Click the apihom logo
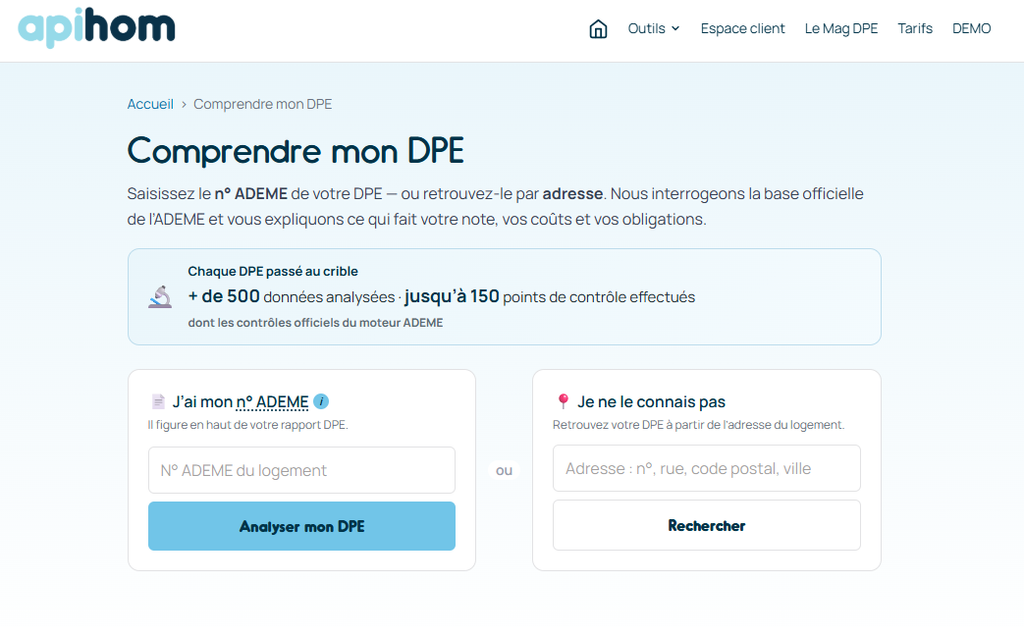 point(97,27)
